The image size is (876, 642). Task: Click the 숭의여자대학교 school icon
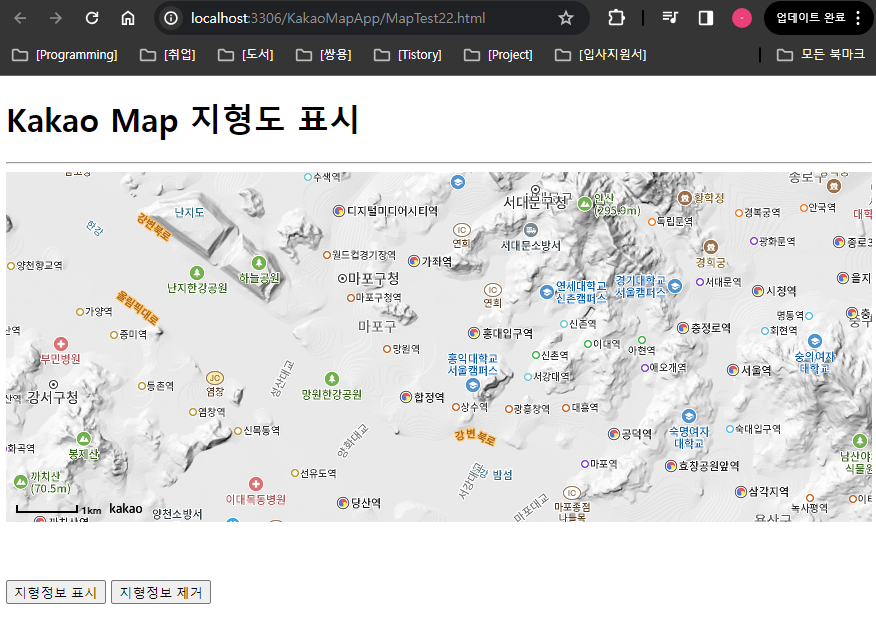(x=815, y=341)
